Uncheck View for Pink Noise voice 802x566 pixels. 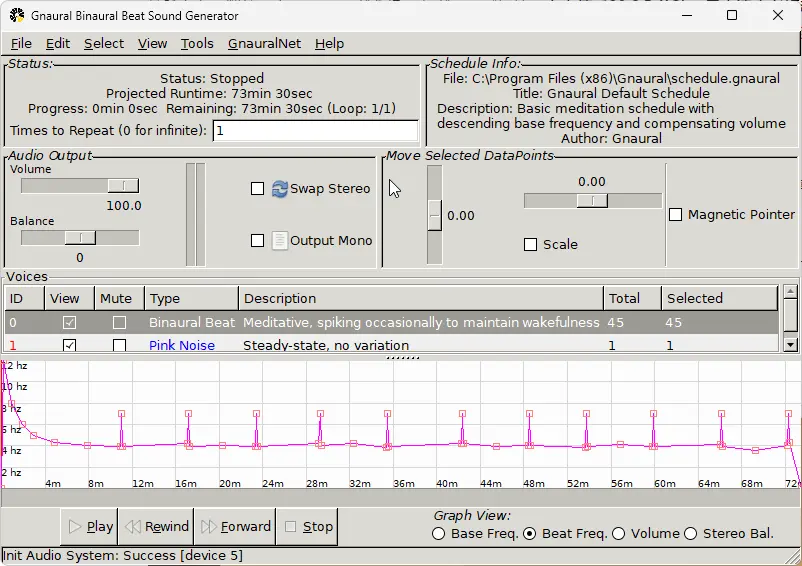(x=69, y=345)
